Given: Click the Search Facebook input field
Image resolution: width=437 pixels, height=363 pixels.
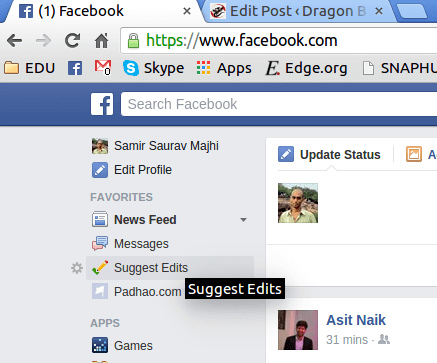Looking at the screenshot, I should click(279, 104).
